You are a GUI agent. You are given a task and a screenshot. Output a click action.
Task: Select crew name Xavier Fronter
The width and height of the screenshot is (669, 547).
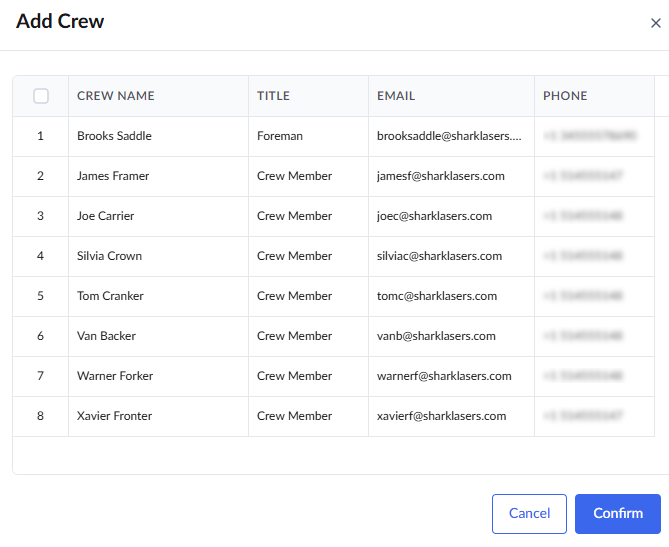114,416
